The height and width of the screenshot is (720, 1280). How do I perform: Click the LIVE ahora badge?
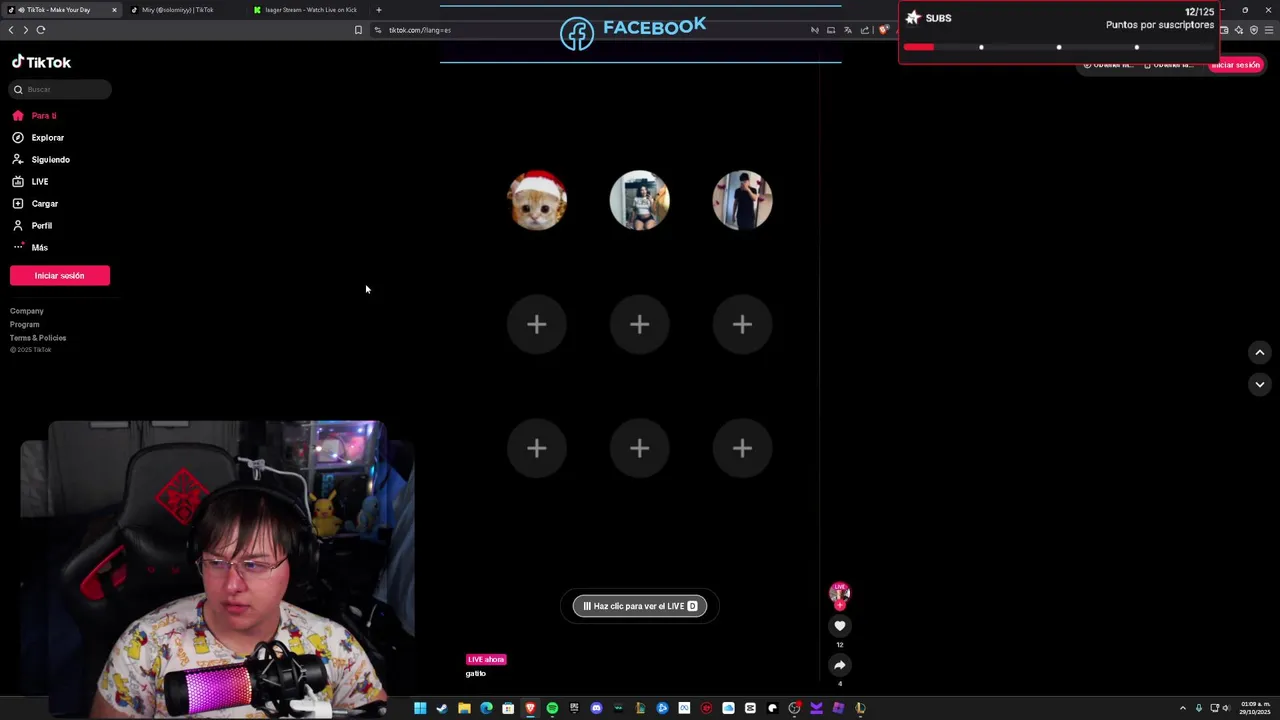[486, 660]
